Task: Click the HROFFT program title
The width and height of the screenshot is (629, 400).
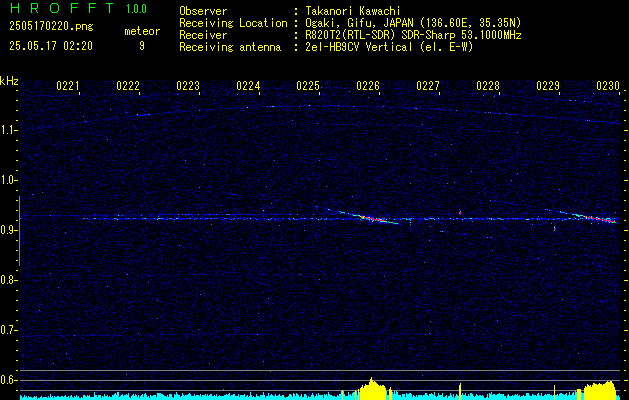Action: click(x=62, y=8)
